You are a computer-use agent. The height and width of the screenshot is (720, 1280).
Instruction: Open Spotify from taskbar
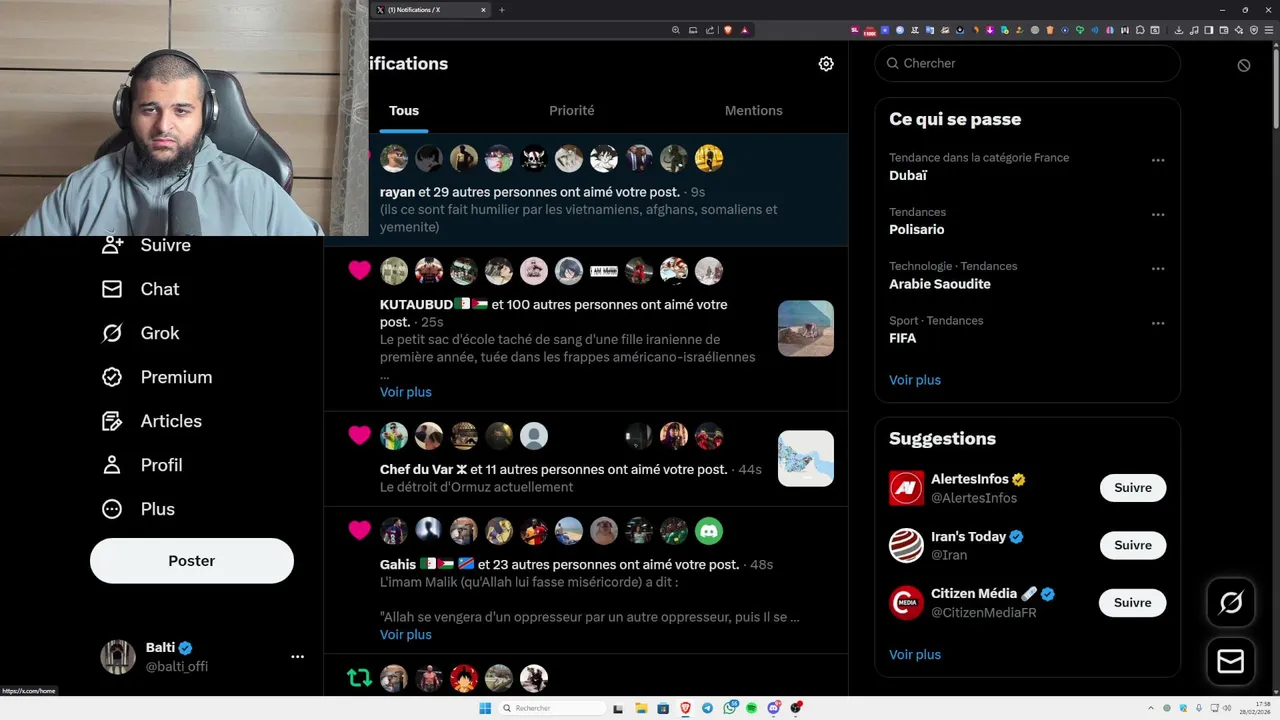pyautogui.click(x=752, y=708)
